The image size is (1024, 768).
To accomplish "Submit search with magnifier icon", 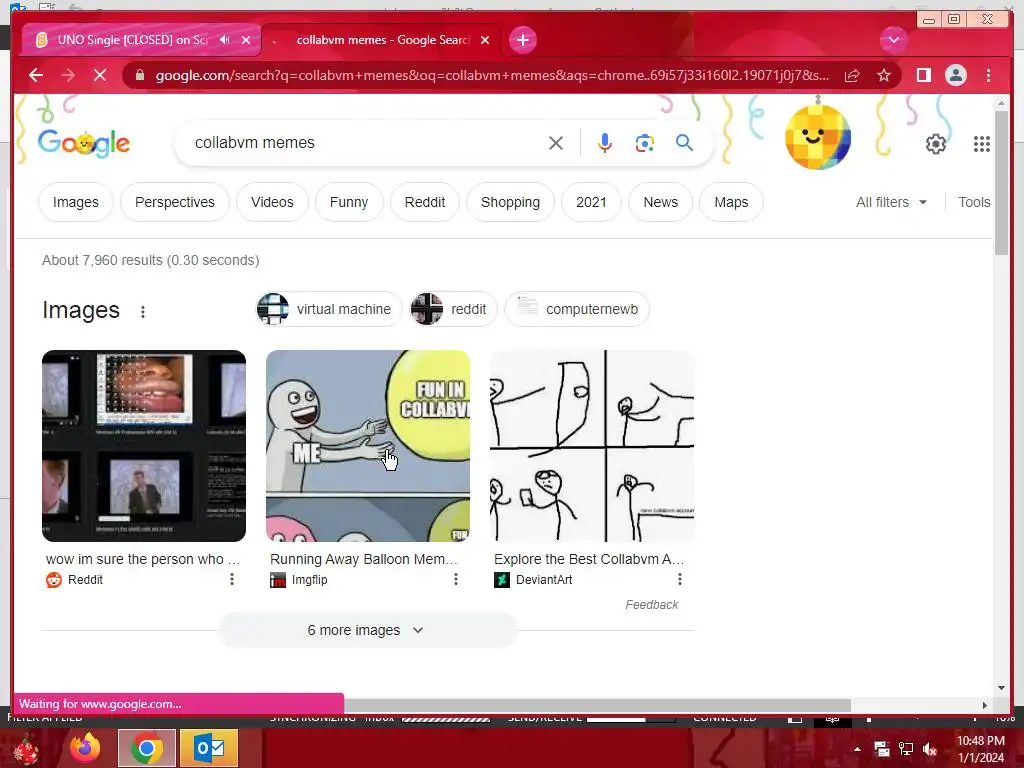I will coord(684,143).
